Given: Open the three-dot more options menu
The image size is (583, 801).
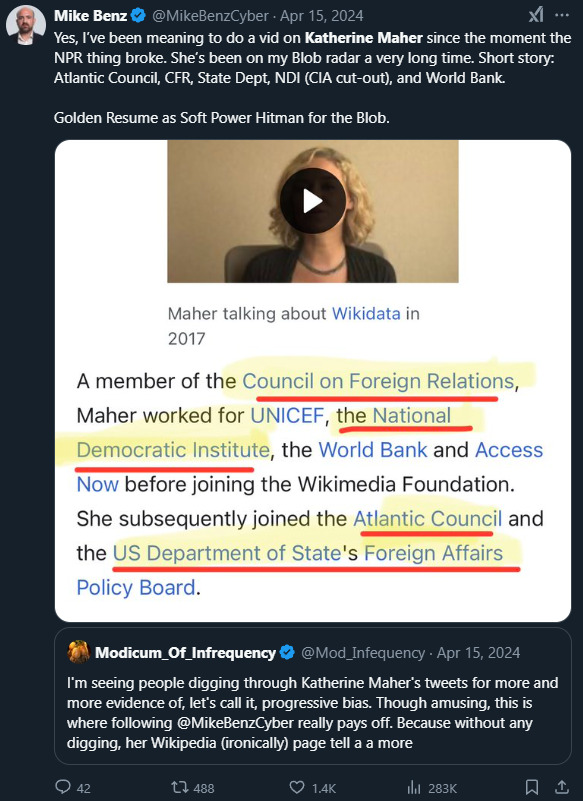Looking at the screenshot, I should click(x=562, y=15).
